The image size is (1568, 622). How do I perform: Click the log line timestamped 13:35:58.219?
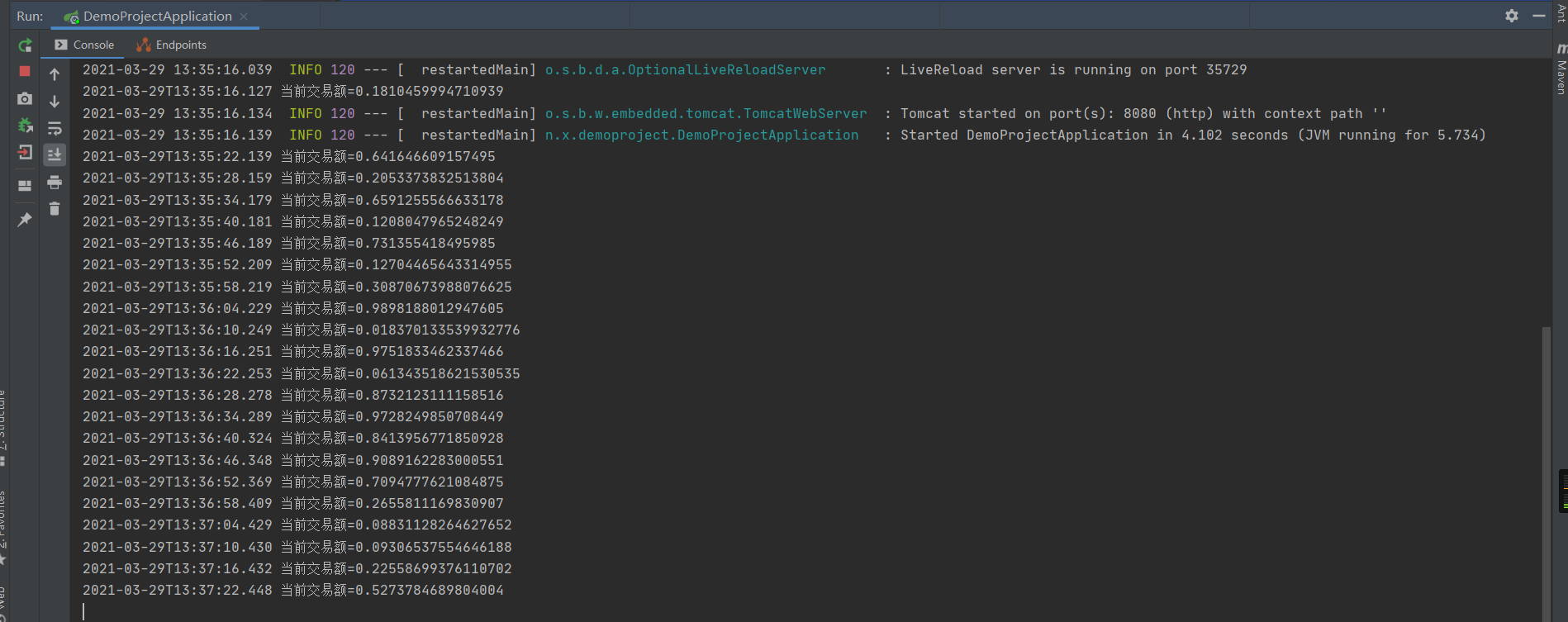point(297,287)
